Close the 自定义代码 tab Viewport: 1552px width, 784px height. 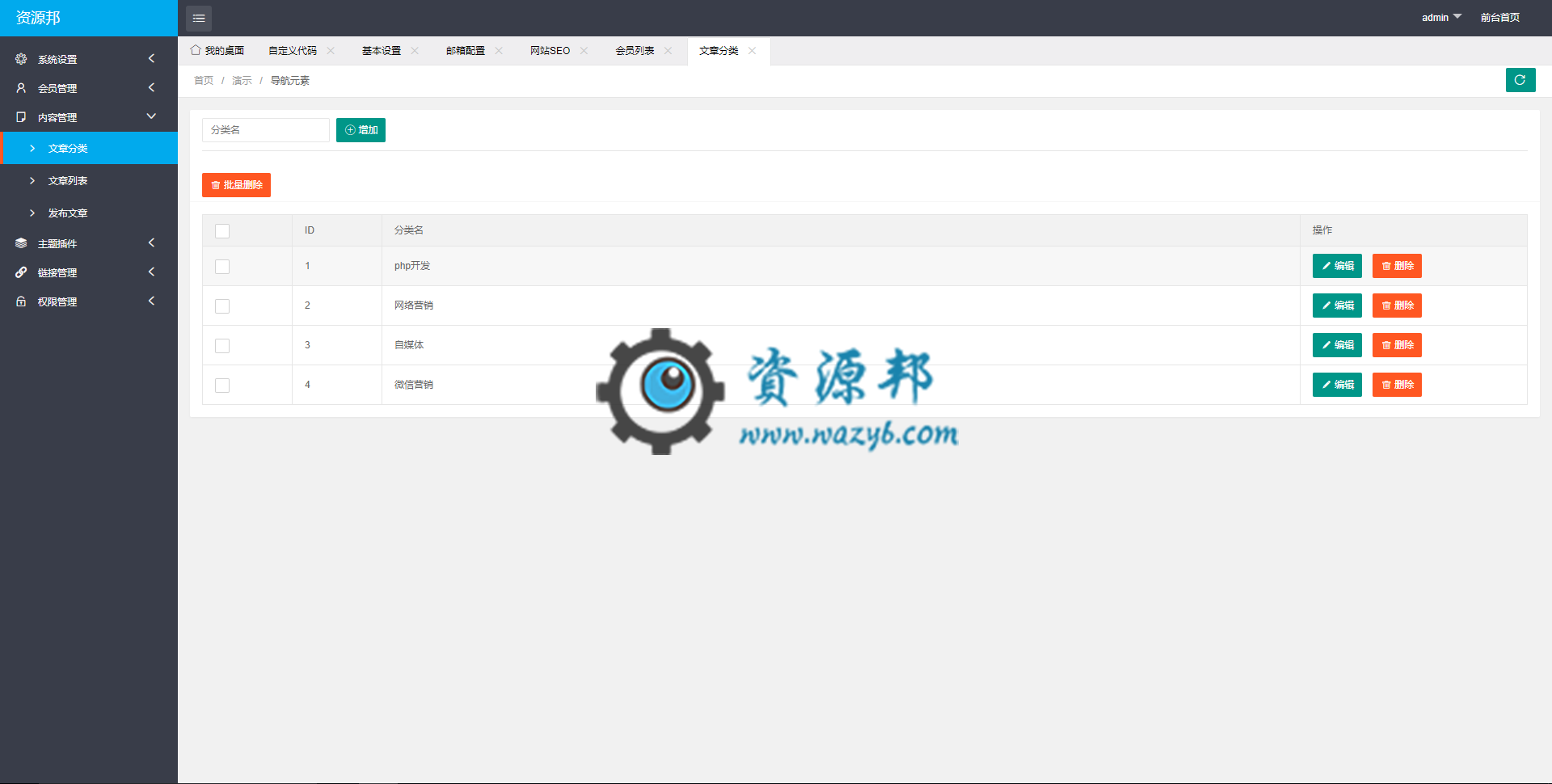pos(331,50)
